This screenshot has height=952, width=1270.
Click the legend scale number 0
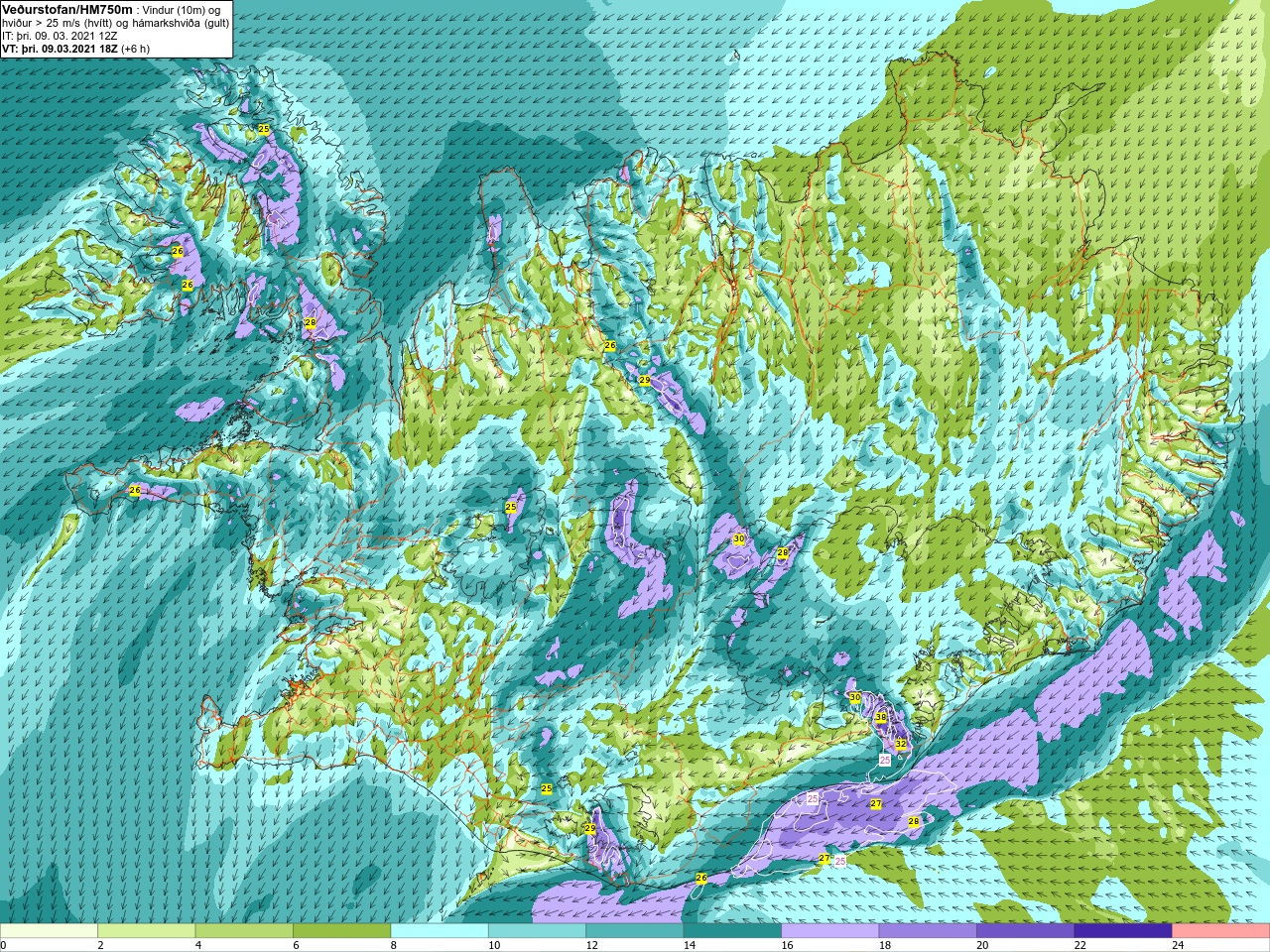tap(4, 945)
